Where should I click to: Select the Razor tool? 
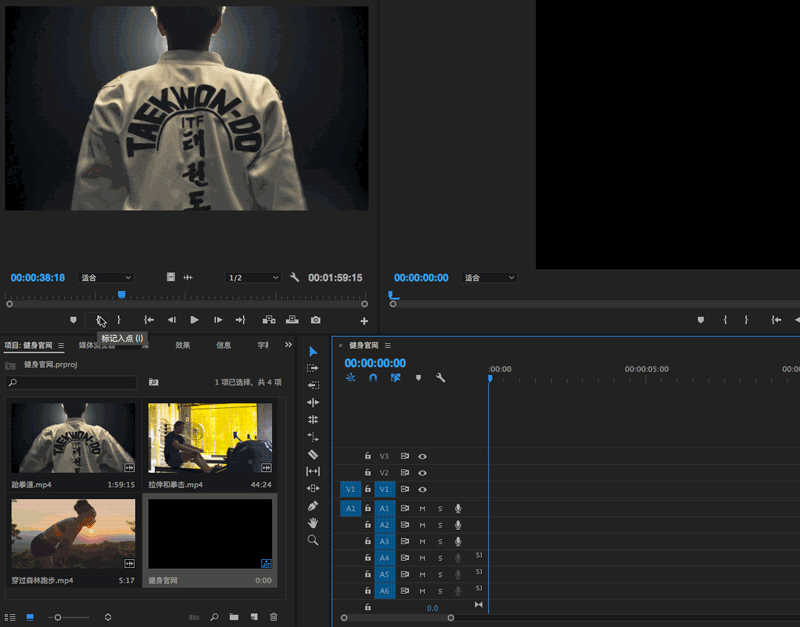pos(313,454)
